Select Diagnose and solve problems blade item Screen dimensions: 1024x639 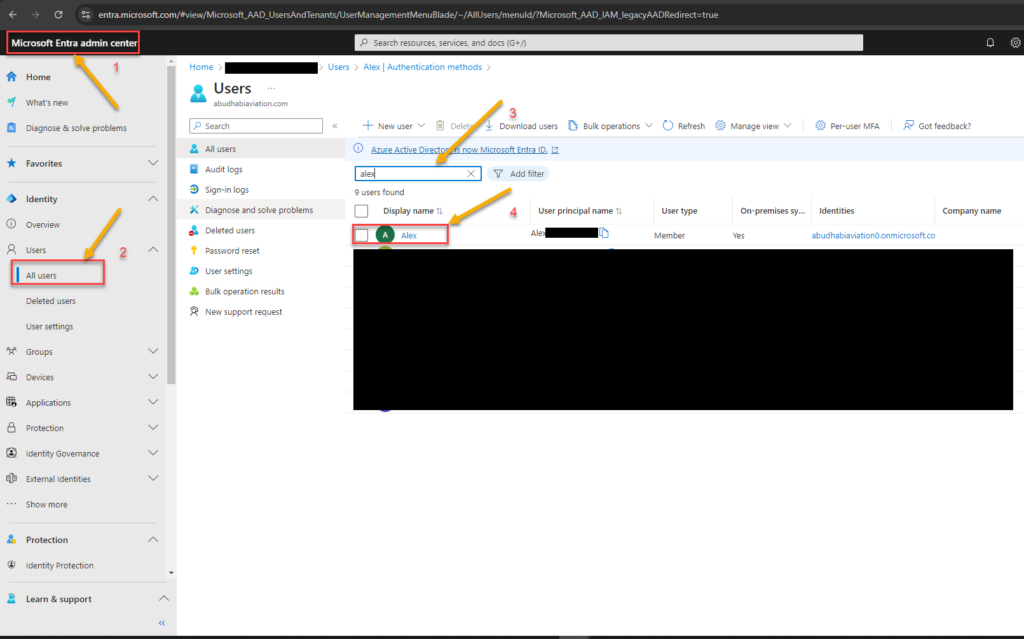[261, 210]
